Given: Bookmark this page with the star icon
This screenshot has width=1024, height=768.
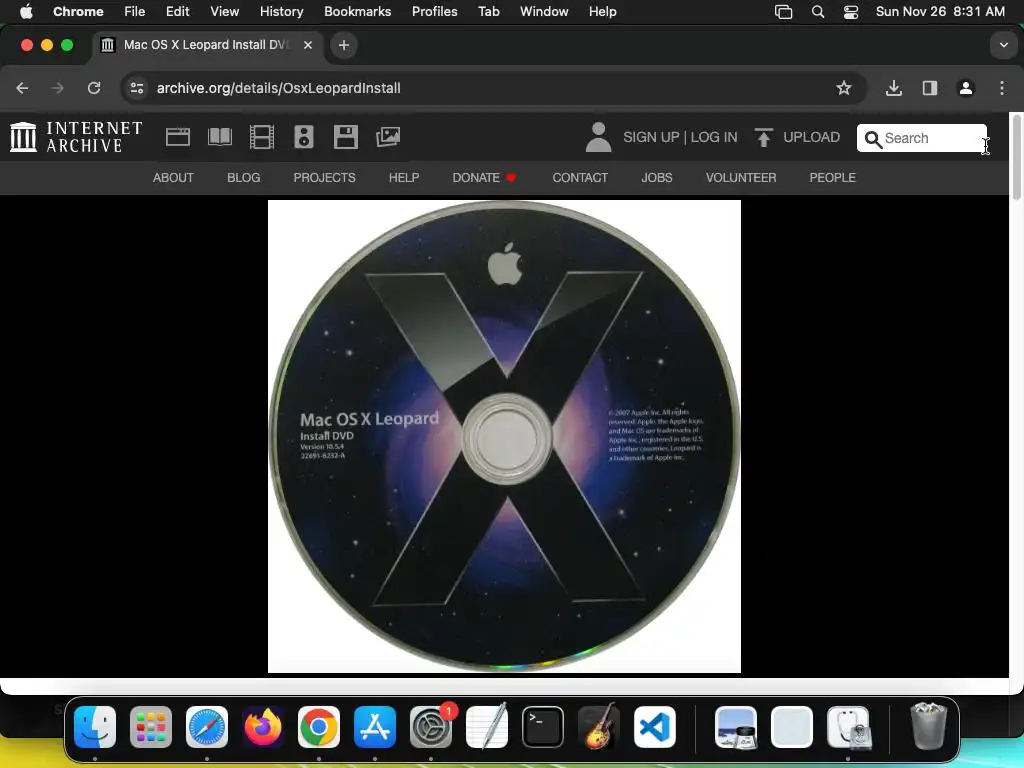Looking at the screenshot, I should 844,88.
